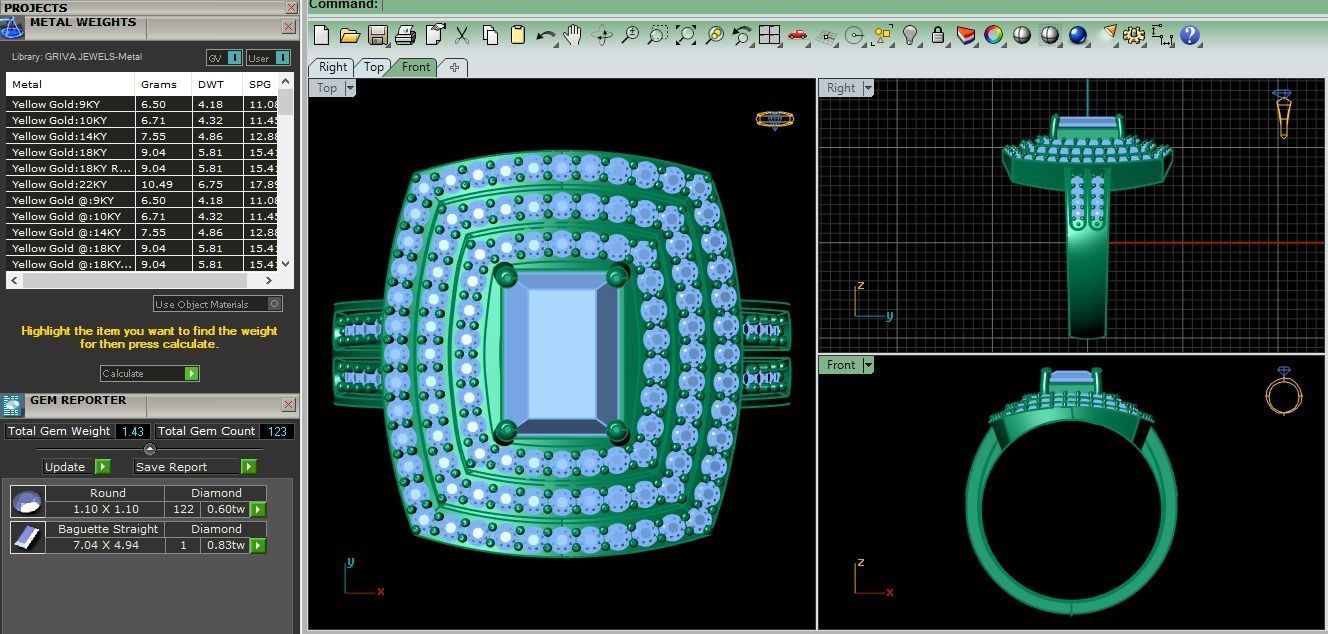This screenshot has height=634, width=1328.
Task: Click the Save Report button
Action: click(x=195, y=467)
